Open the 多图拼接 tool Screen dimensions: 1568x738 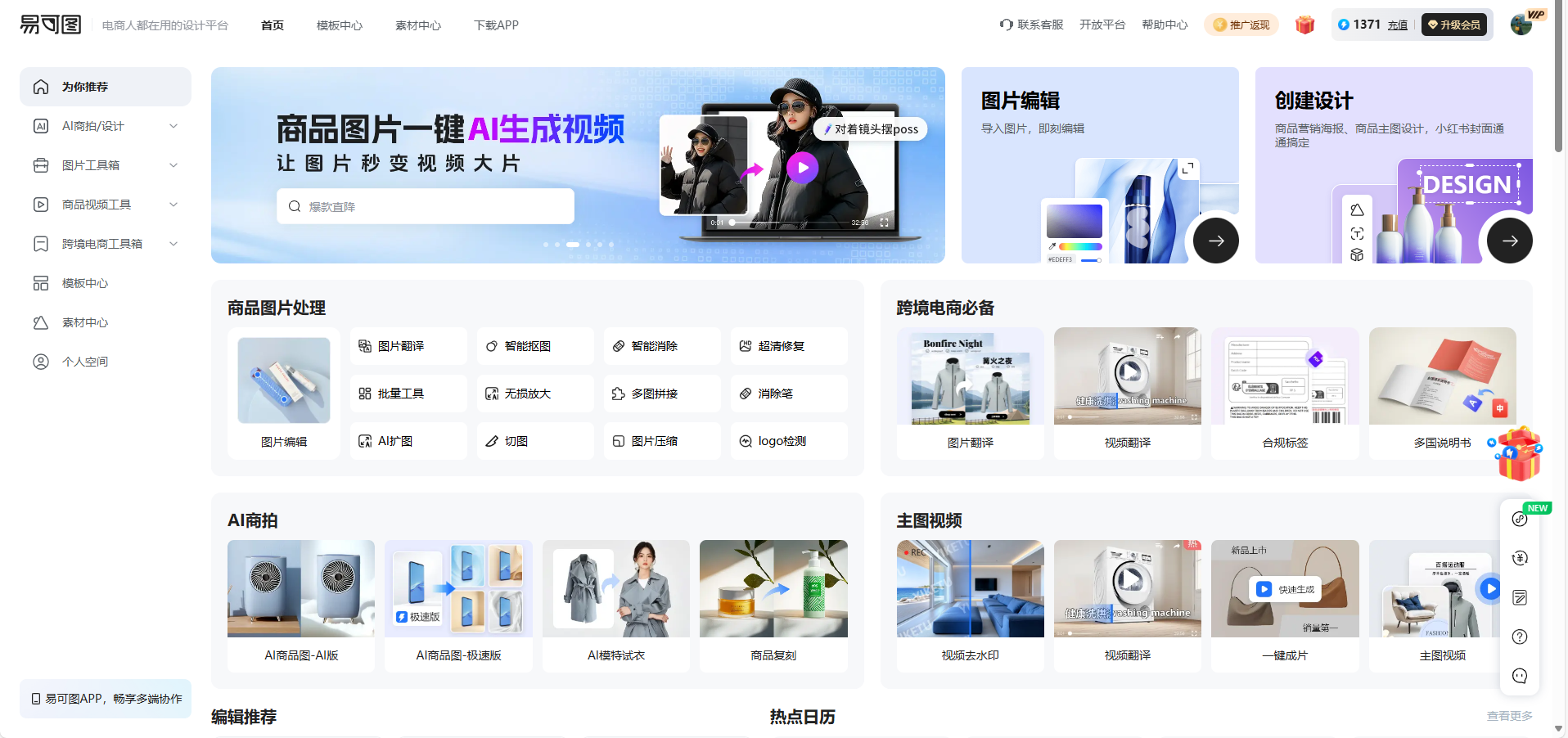click(x=662, y=394)
